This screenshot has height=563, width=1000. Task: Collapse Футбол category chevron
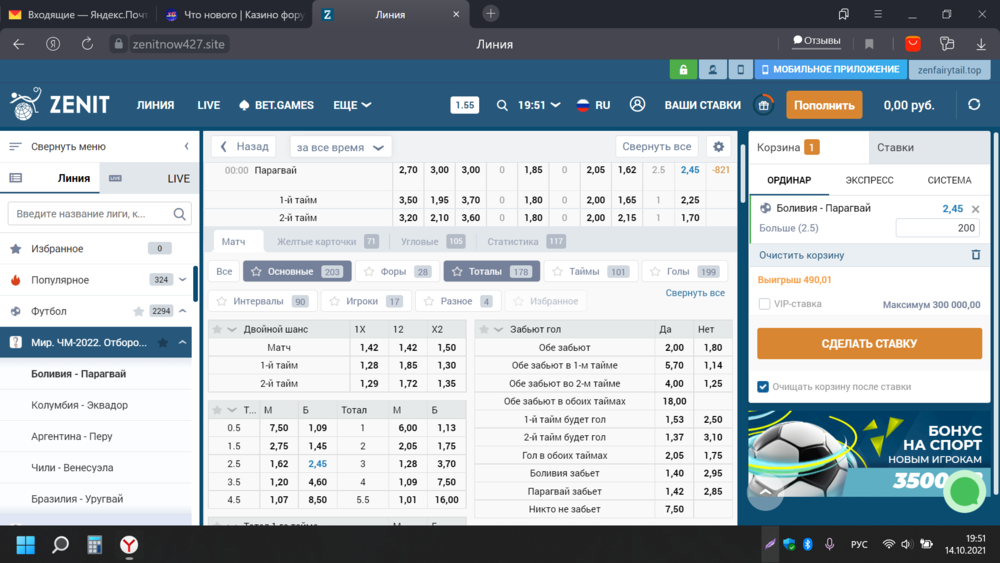pyautogui.click(x=183, y=311)
